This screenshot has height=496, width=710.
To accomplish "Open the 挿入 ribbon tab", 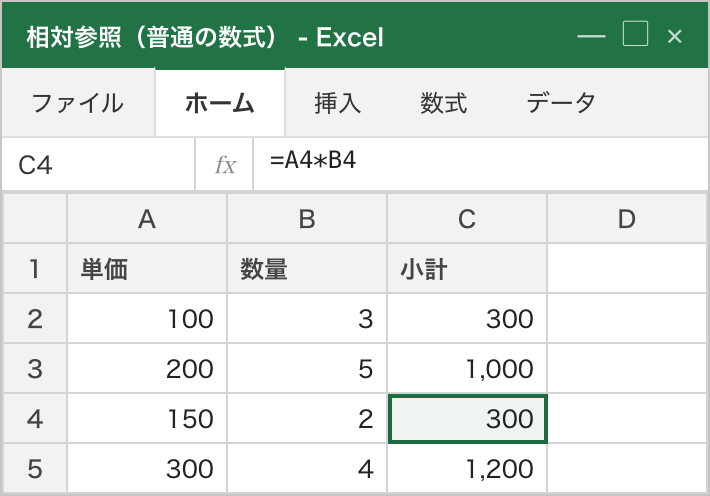I will (338, 103).
